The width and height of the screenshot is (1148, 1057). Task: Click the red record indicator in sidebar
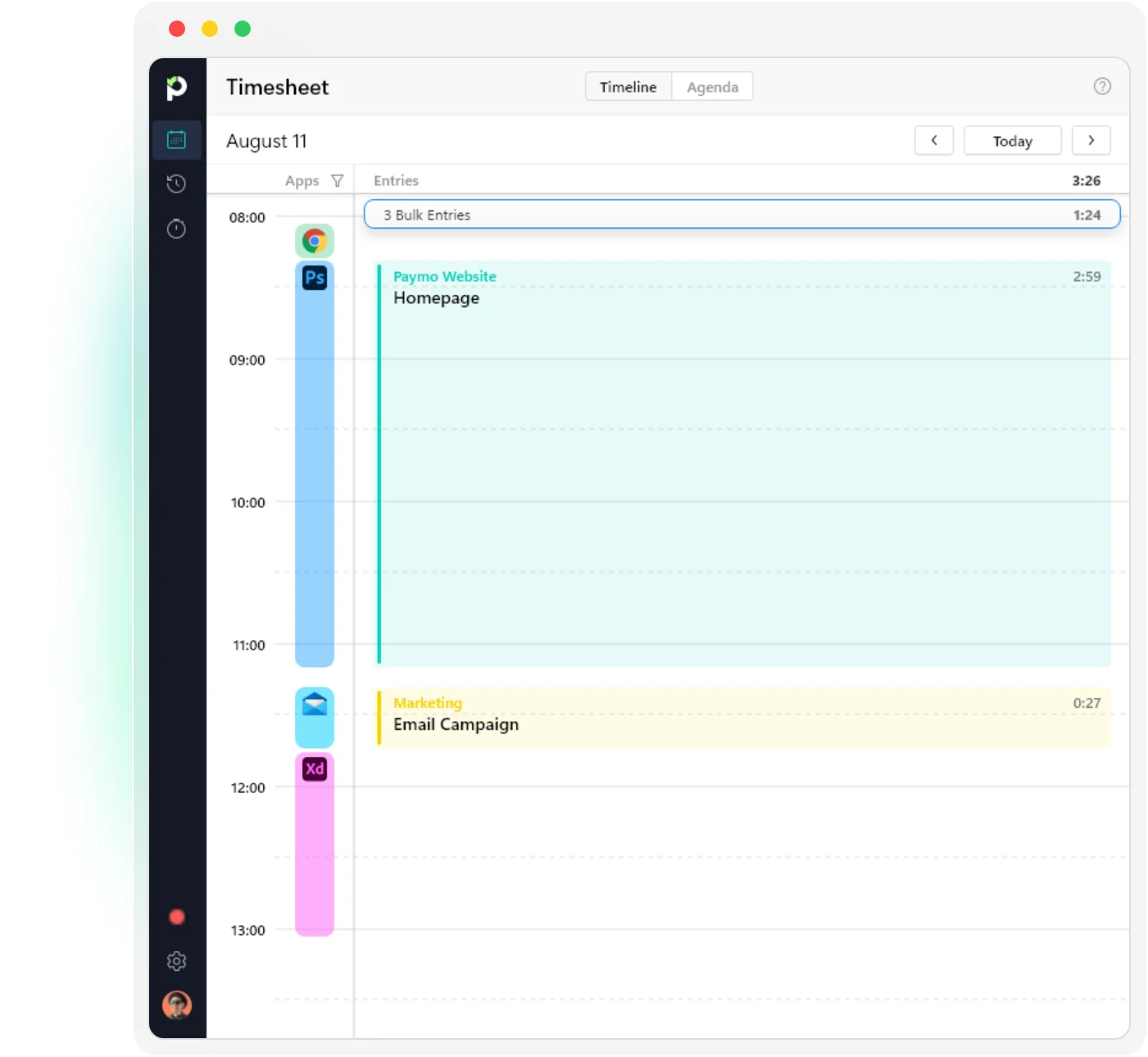(x=176, y=917)
